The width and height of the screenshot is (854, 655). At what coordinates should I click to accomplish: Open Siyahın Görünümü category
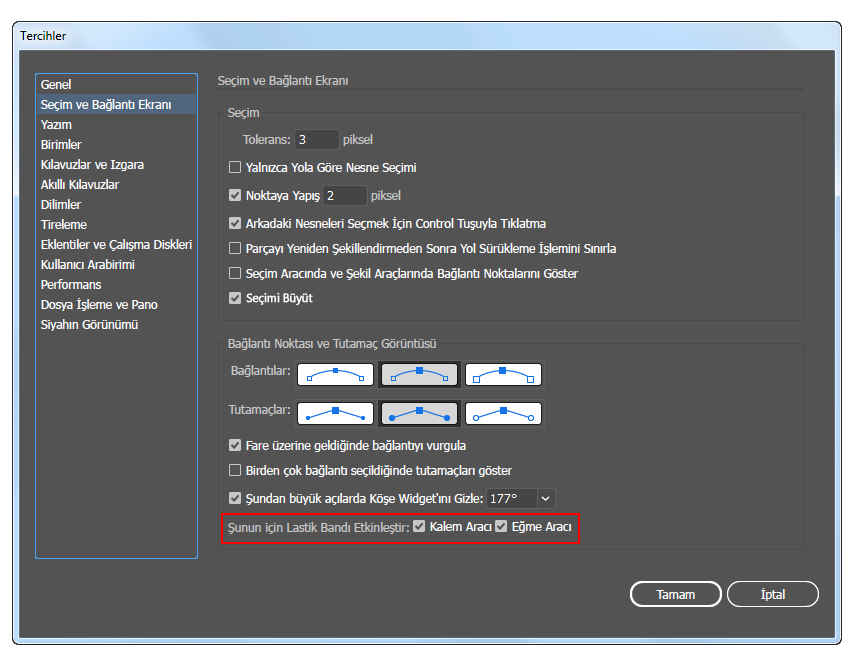pyautogui.click(x=116, y=325)
